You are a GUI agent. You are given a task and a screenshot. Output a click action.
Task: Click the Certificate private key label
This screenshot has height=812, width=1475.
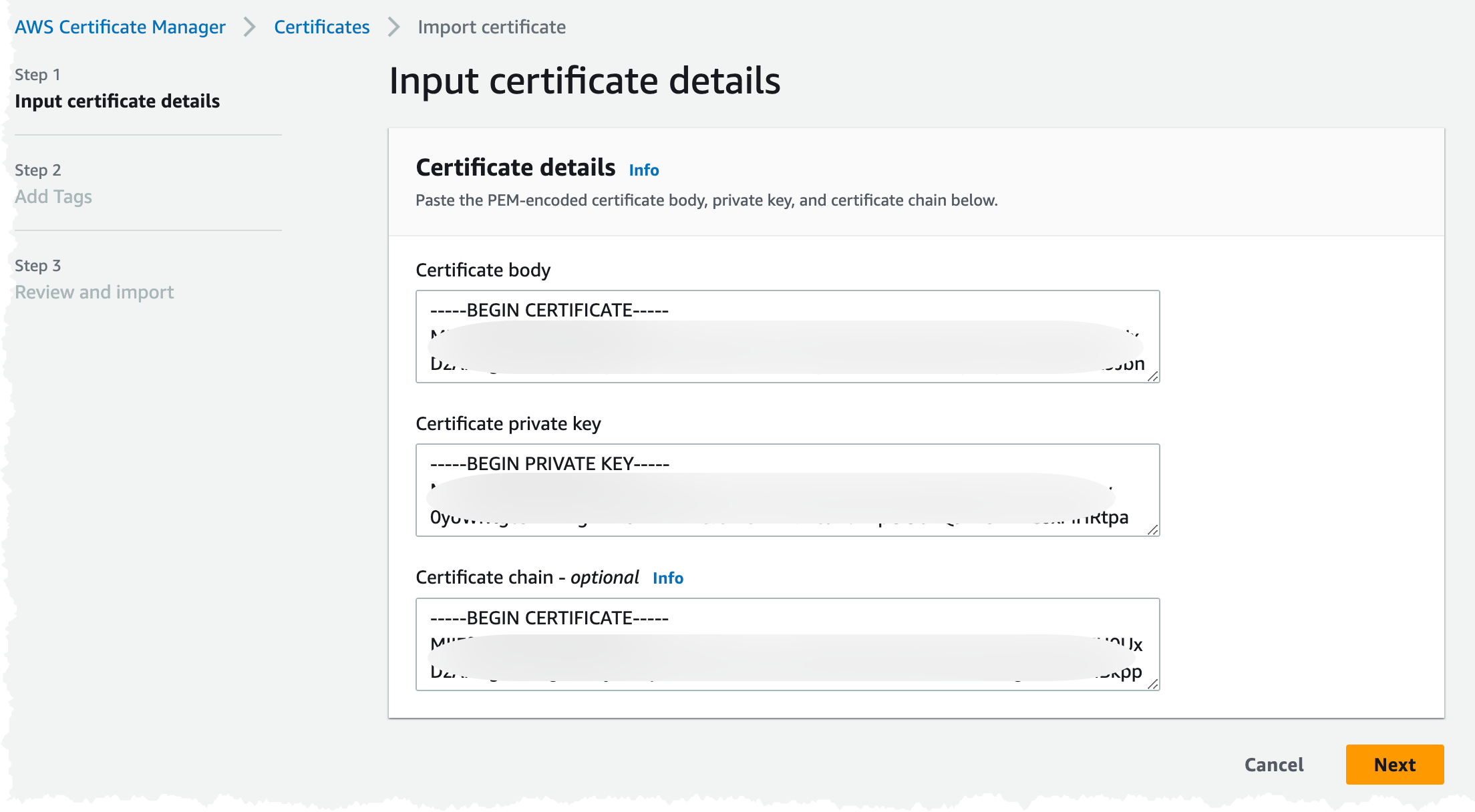click(x=508, y=423)
